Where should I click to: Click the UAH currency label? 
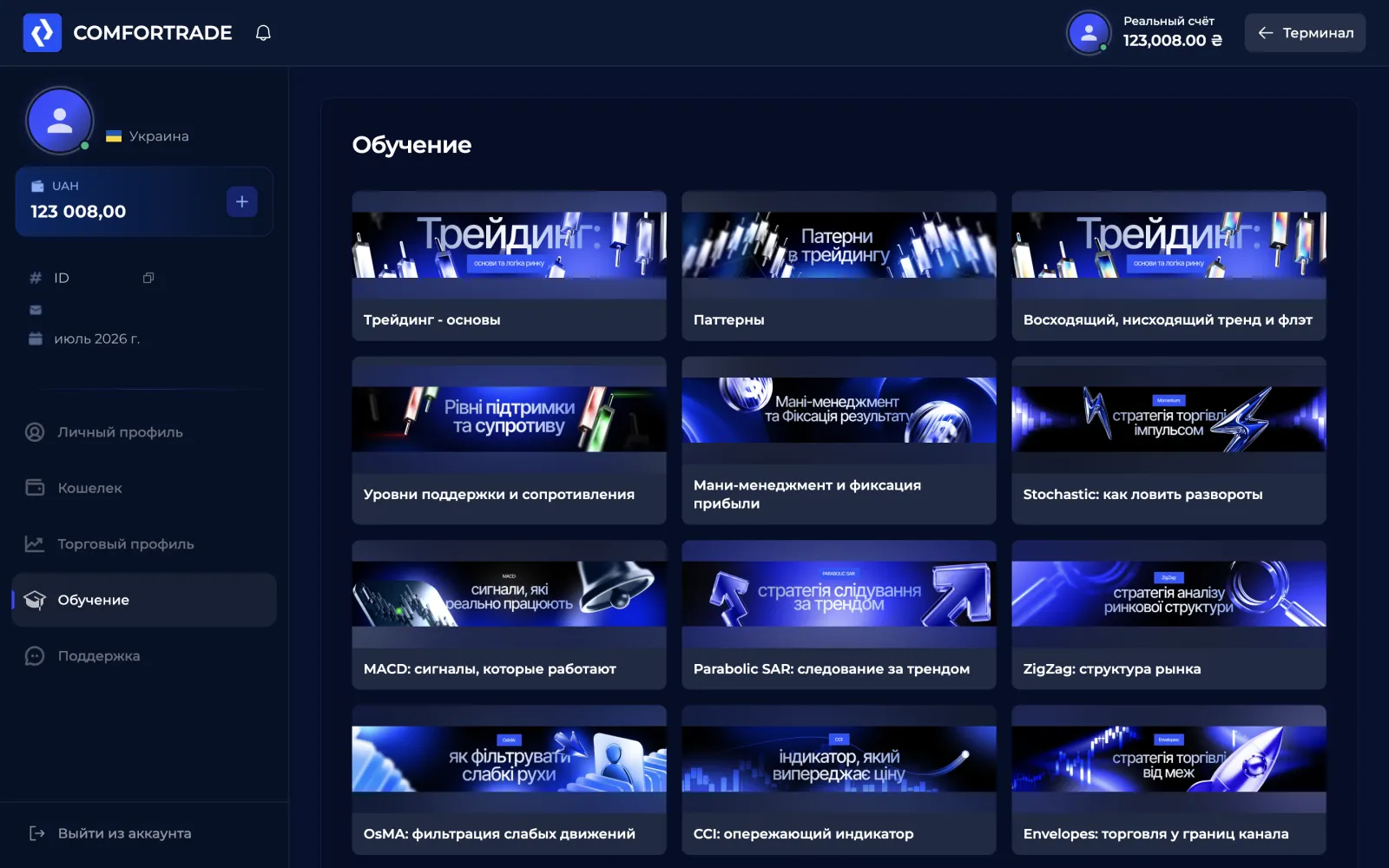tap(65, 186)
